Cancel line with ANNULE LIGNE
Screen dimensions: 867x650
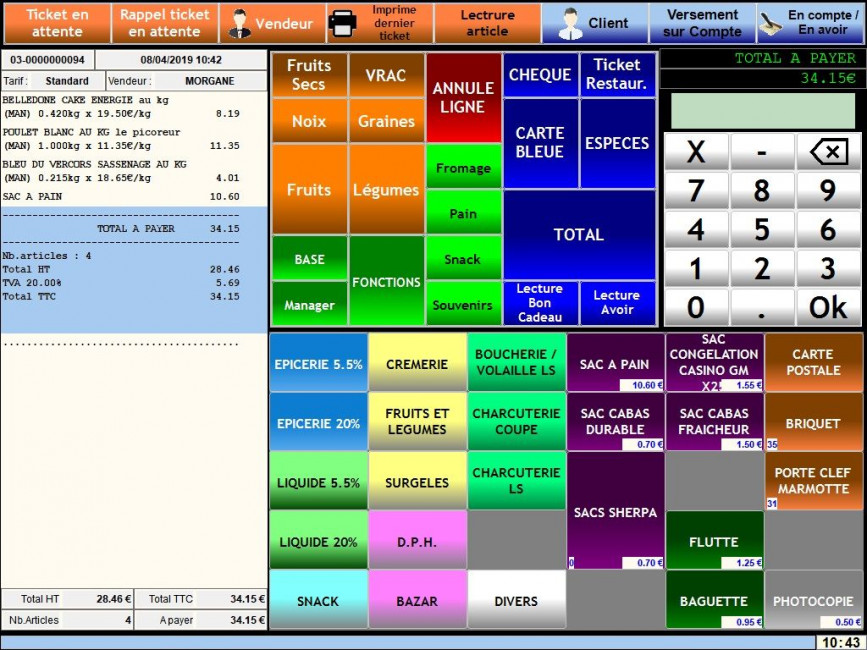pos(463,97)
